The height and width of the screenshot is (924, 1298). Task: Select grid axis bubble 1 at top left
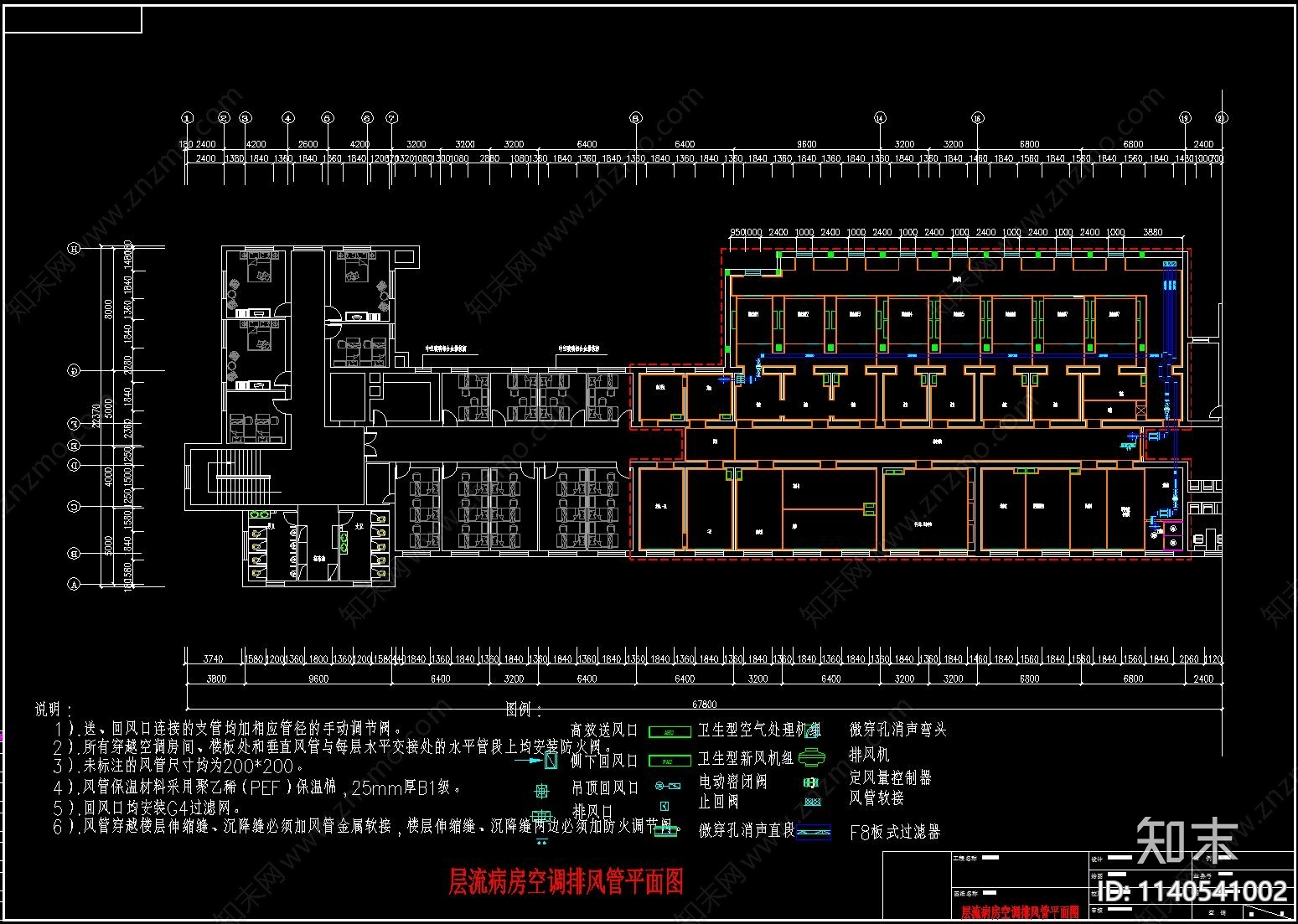coord(188,118)
